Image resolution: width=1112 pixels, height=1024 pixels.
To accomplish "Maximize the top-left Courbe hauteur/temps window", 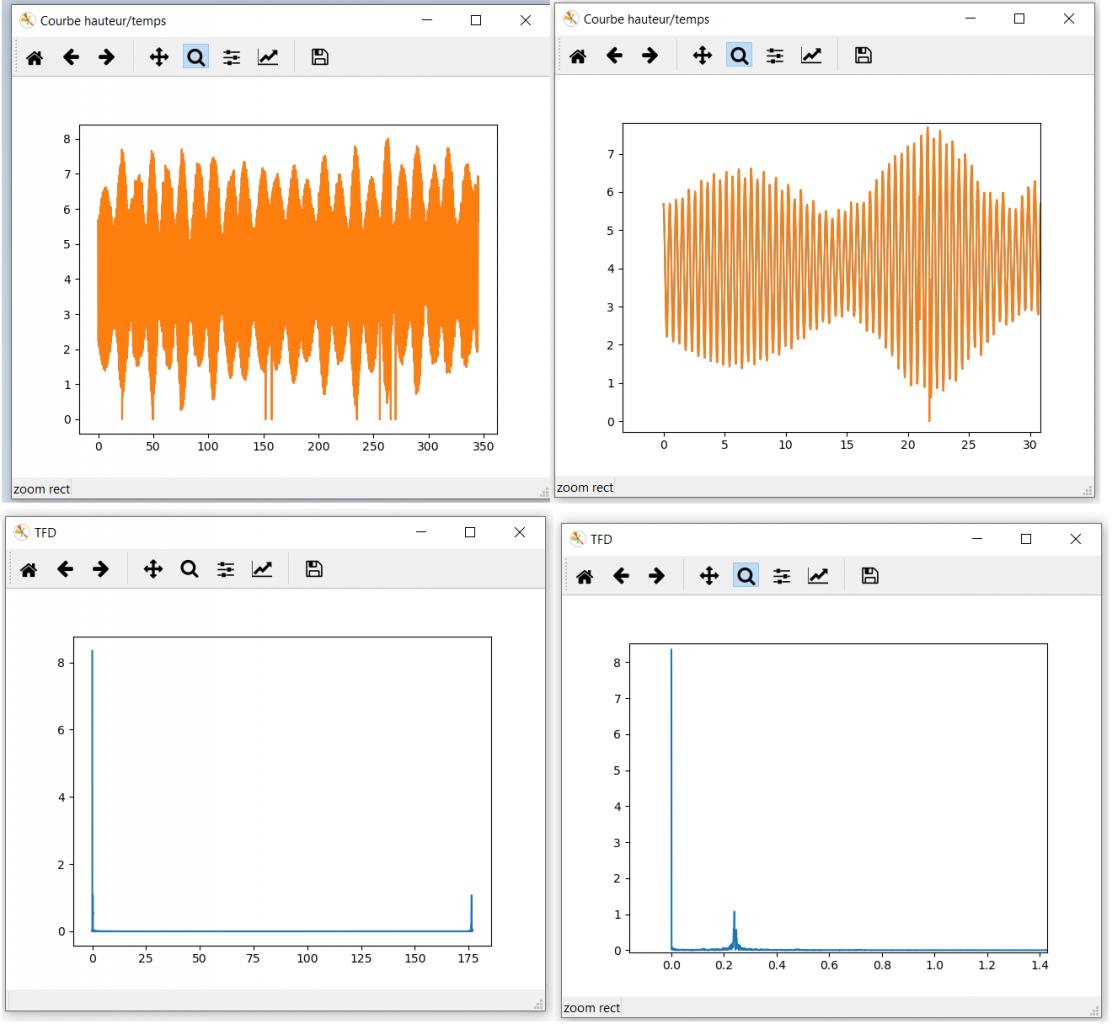I will tap(476, 21).
